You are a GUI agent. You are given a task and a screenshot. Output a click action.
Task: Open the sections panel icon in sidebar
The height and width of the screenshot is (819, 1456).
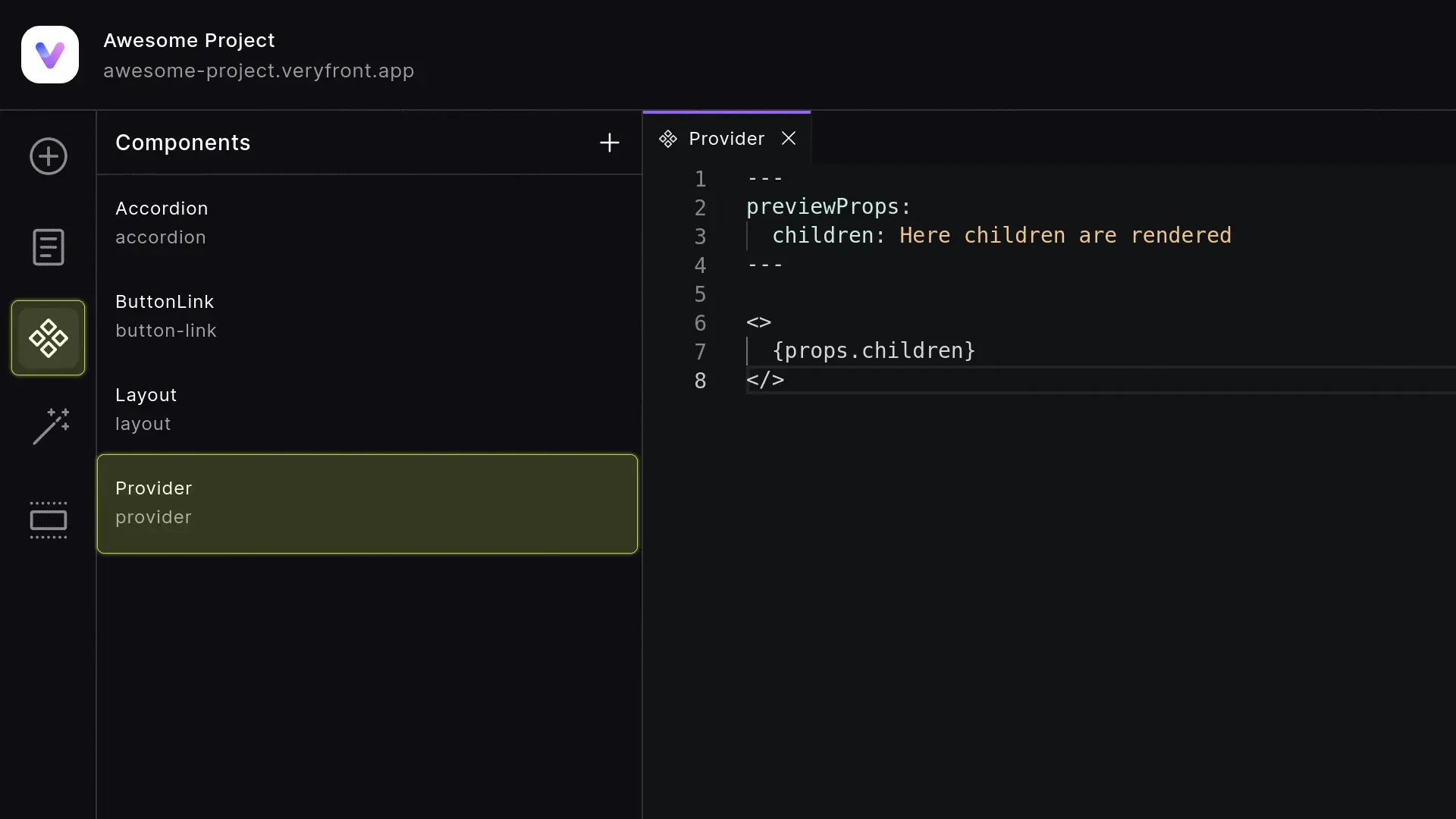click(49, 520)
